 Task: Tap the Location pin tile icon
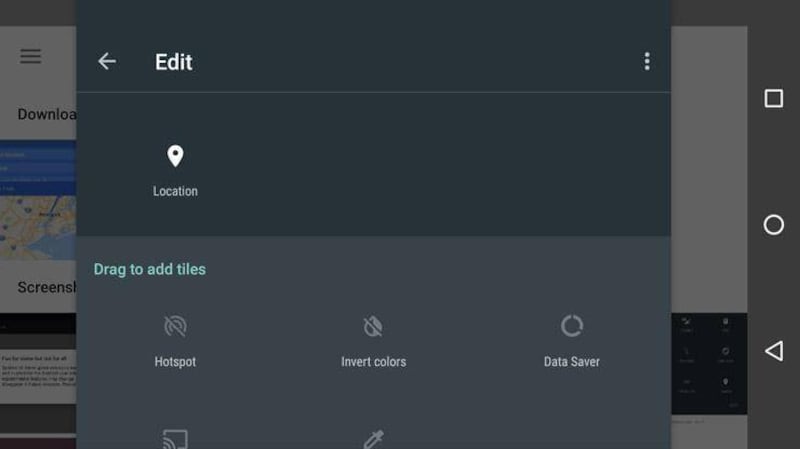click(x=175, y=156)
